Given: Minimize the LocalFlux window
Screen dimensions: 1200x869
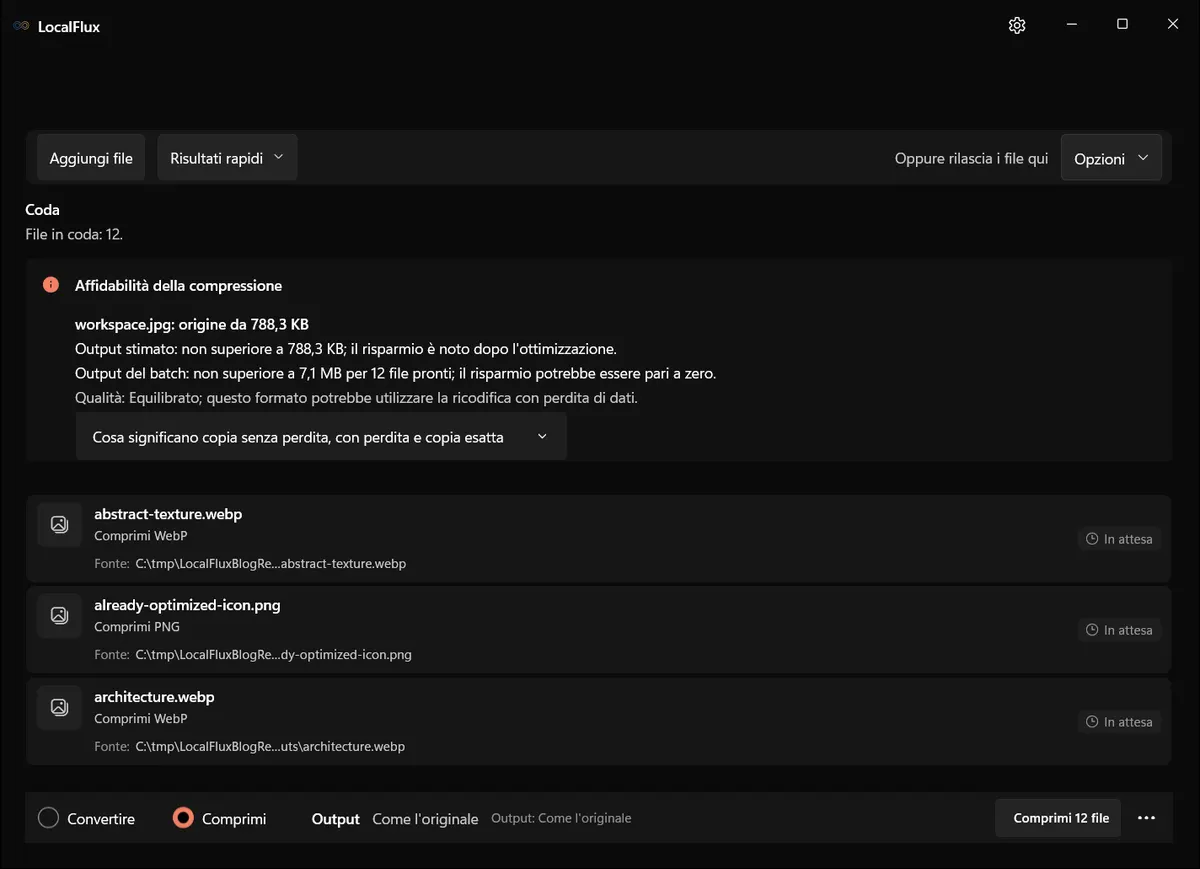Looking at the screenshot, I should click(1071, 24).
